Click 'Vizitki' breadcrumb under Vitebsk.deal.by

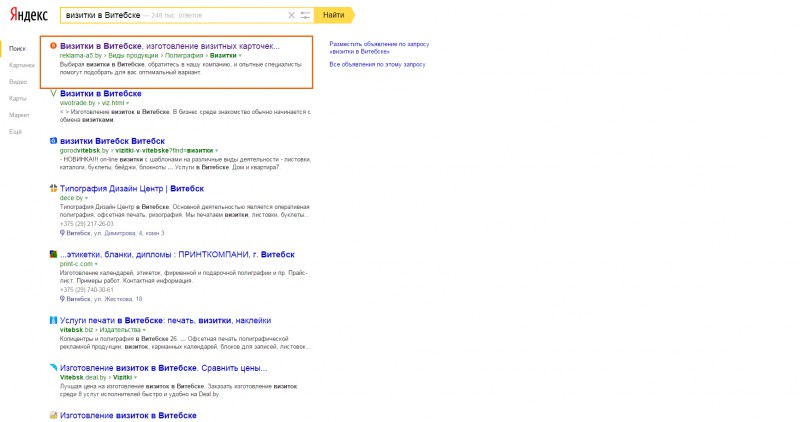122,377
